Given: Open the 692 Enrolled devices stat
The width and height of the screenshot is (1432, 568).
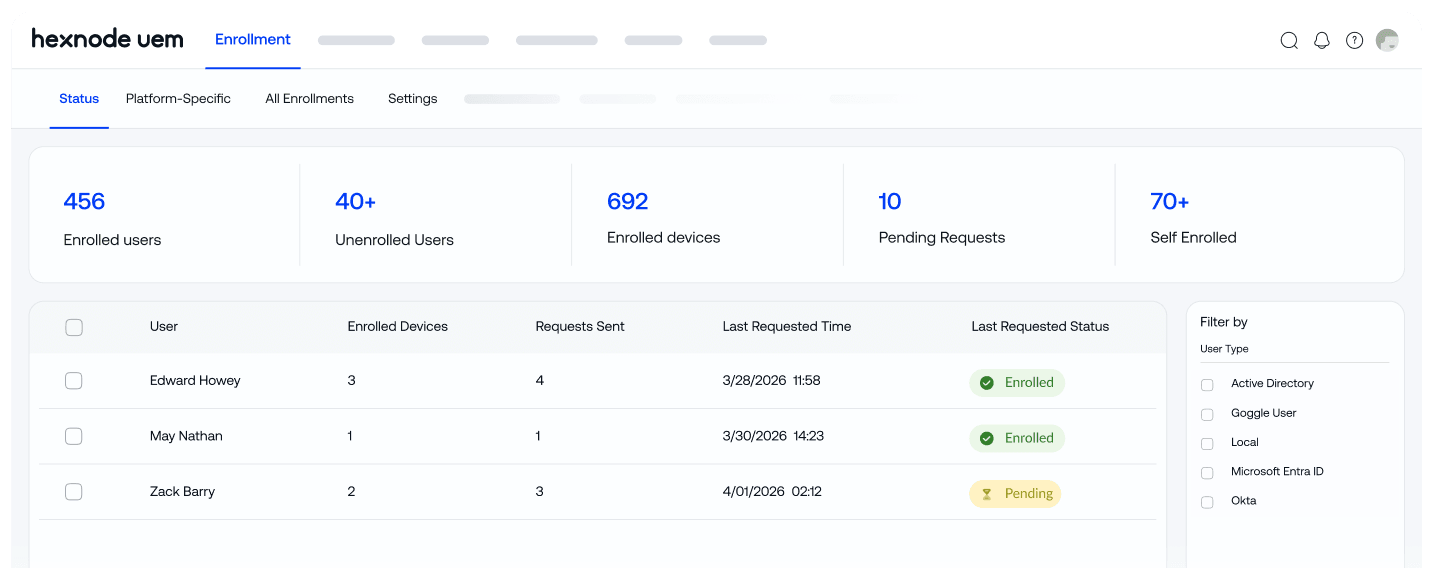Looking at the screenshot, I should [x=663, y=218].
